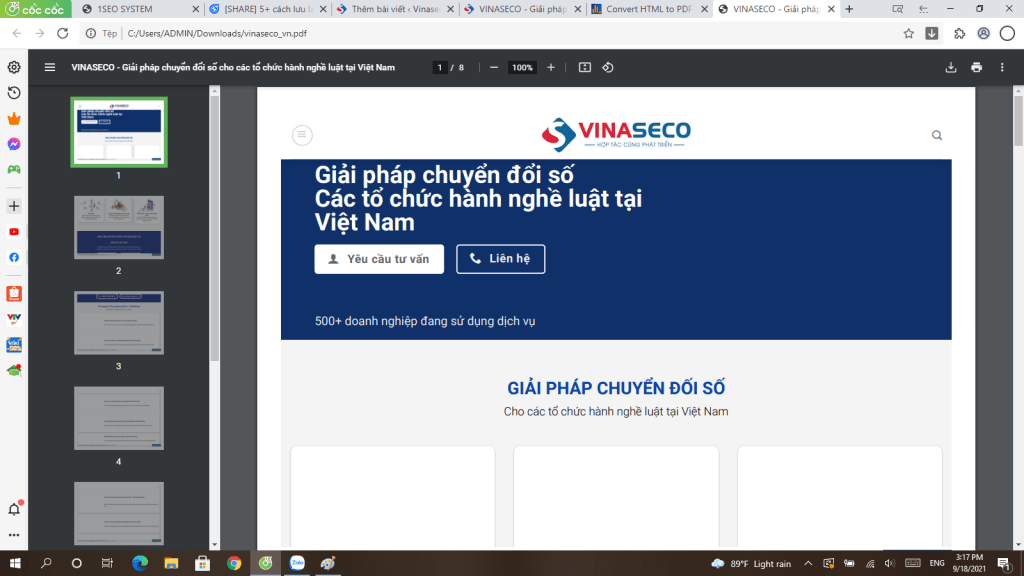This screenshot has width=1024, height=576.
Task: Click the PDF page number field
Action: 440,67
